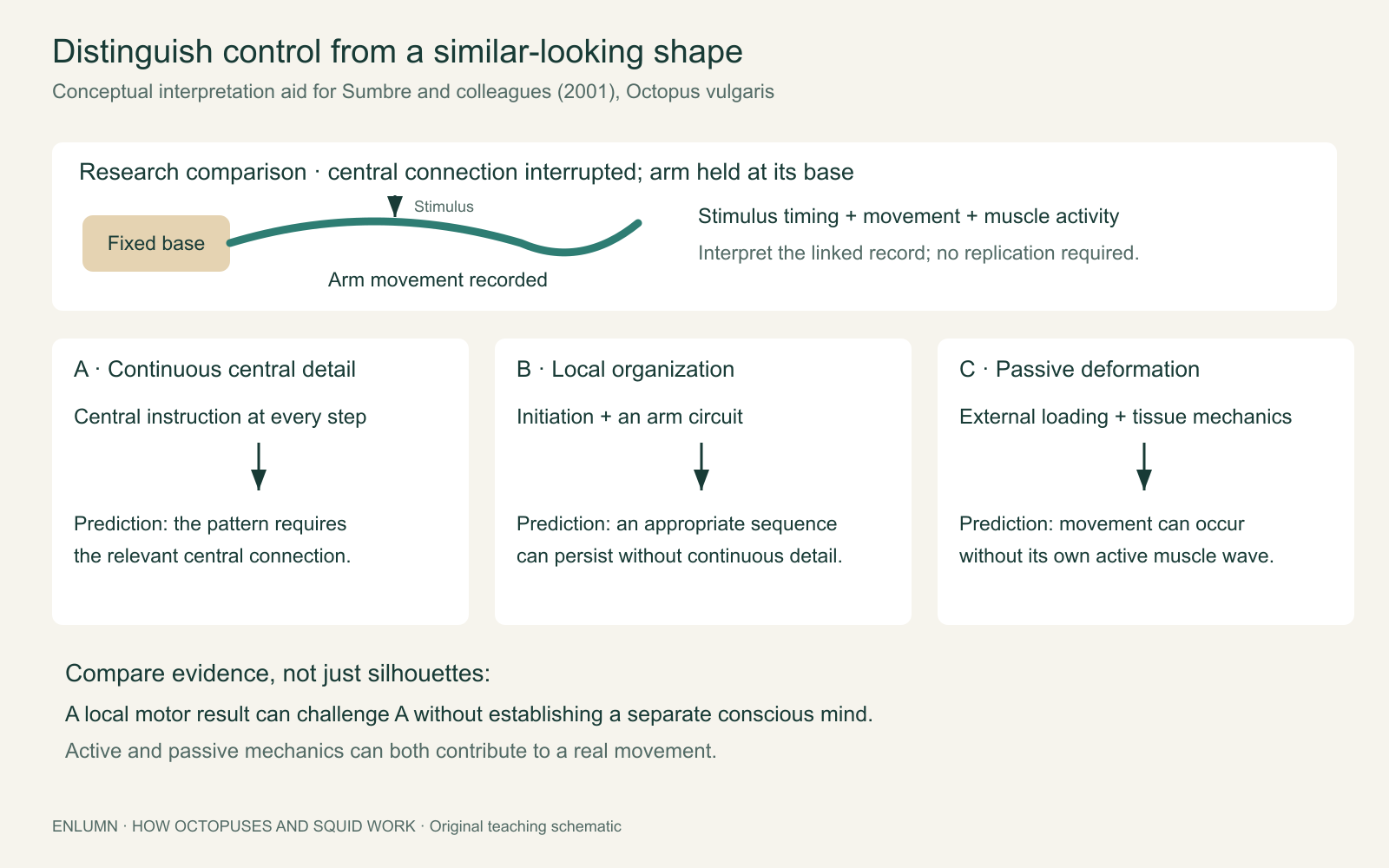Select heading 'B · Local organization'
Image resolution: width=1389 pixels, height=868 pixels.
(626, 369)
